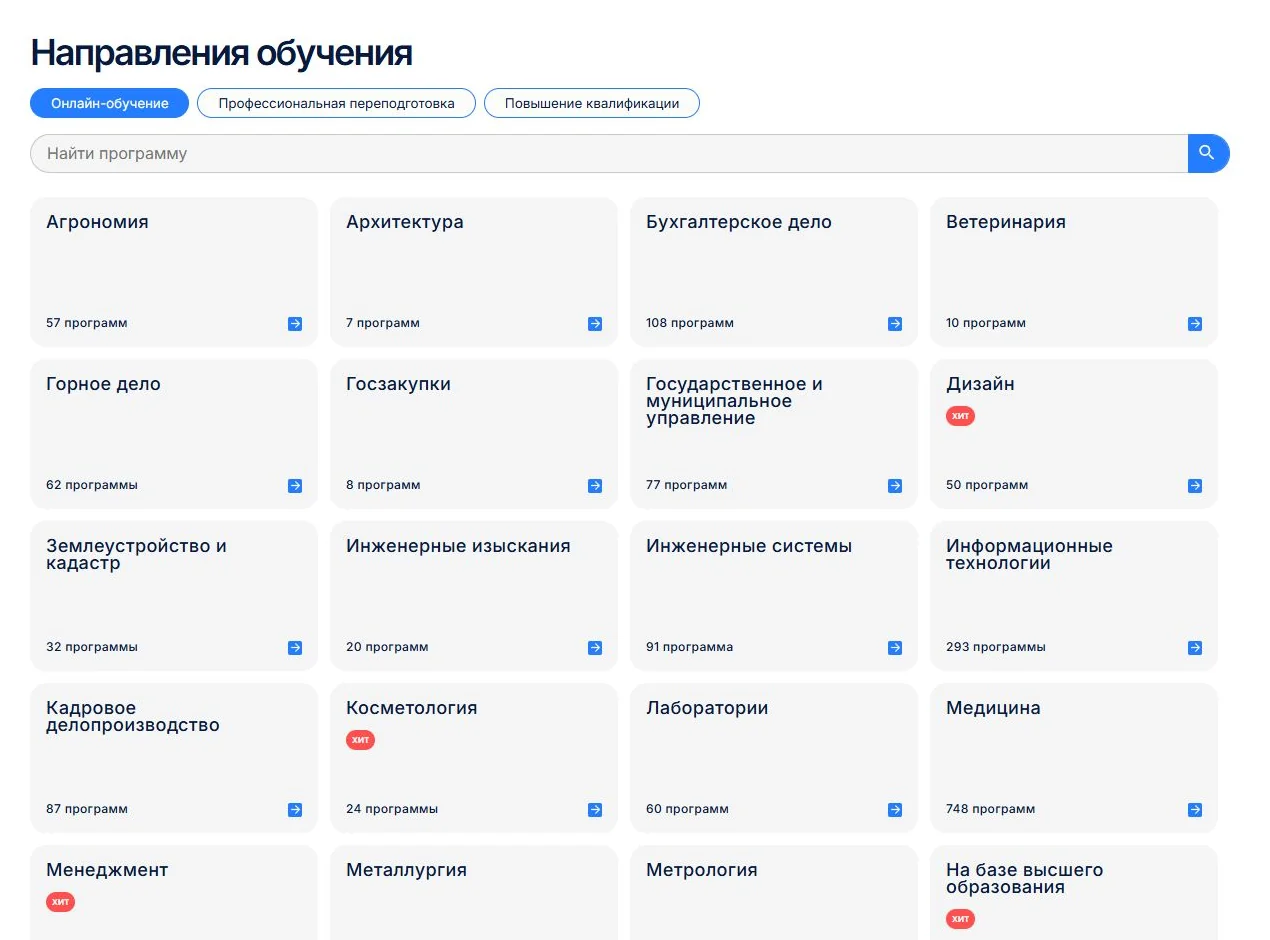This screenshot has height=940, width=1270.
Task: Focus the Найти программу search field
Action: pyautogui.click(x=609, y=153)
